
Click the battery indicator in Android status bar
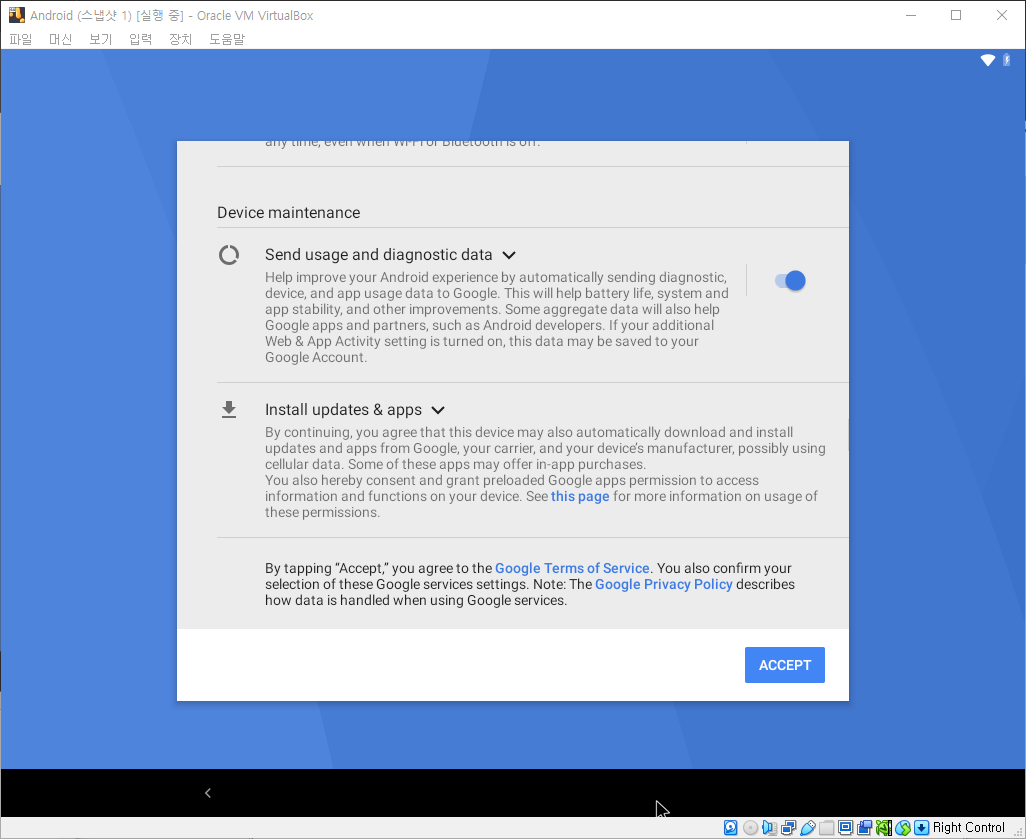(1007, 60)
